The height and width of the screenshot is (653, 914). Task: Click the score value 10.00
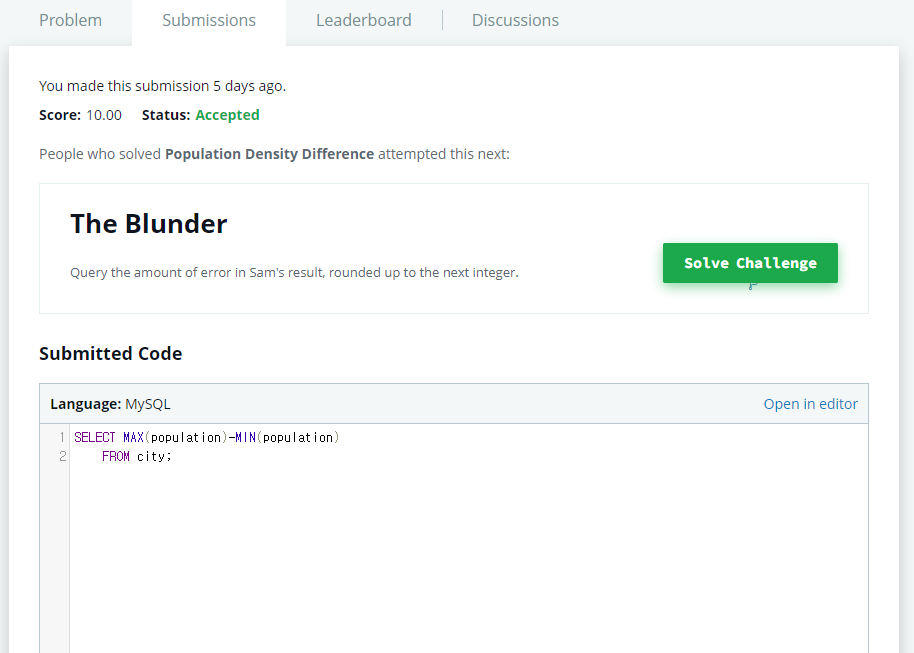104,115
